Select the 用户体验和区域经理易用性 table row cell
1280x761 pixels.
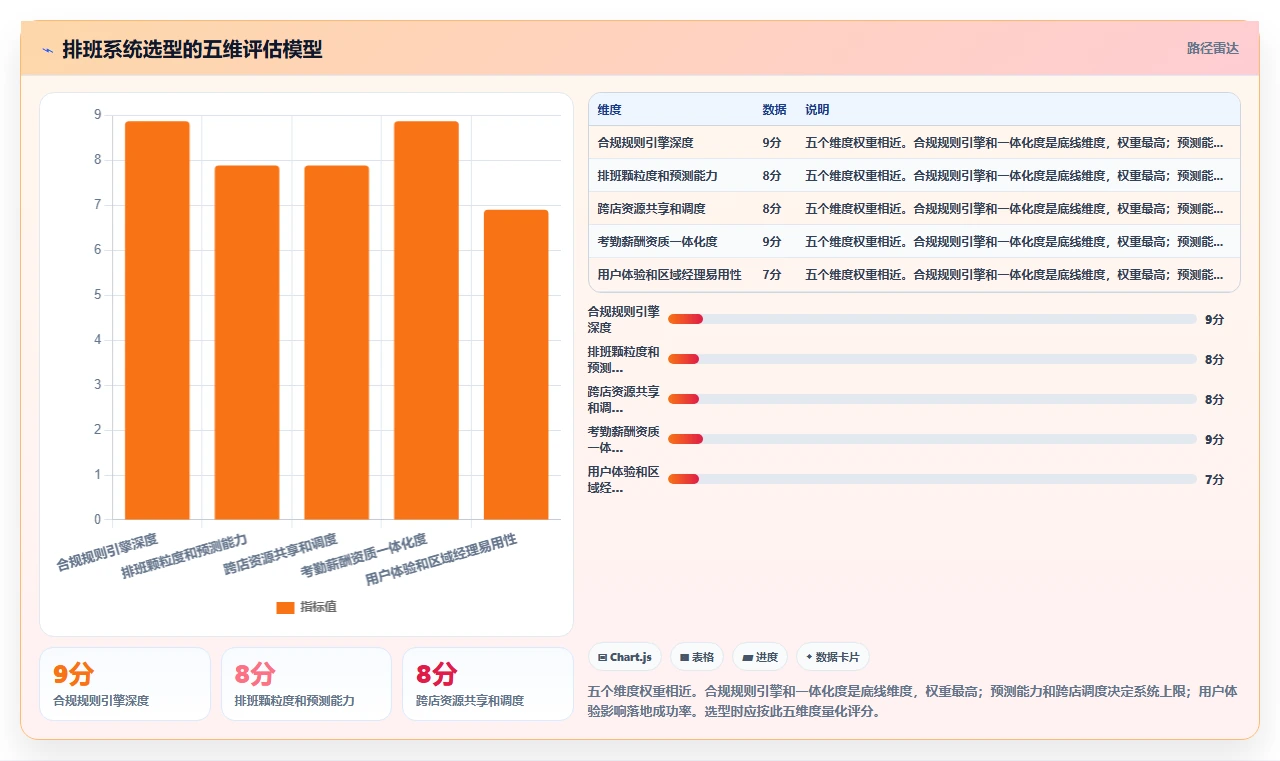pos(669,275)
